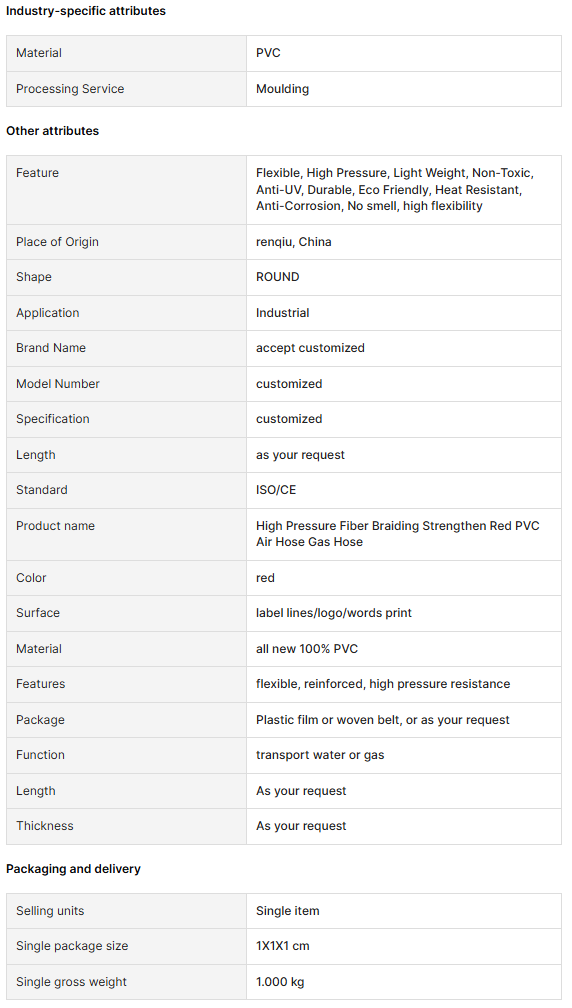Click the Packaging and delivery heading

click(73, 868)
